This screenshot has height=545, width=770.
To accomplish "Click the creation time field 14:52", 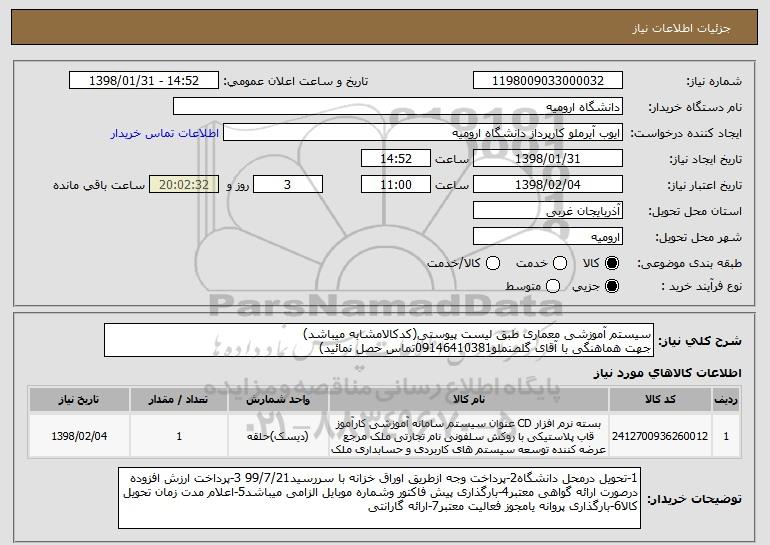I will click(x=396, y=159).
